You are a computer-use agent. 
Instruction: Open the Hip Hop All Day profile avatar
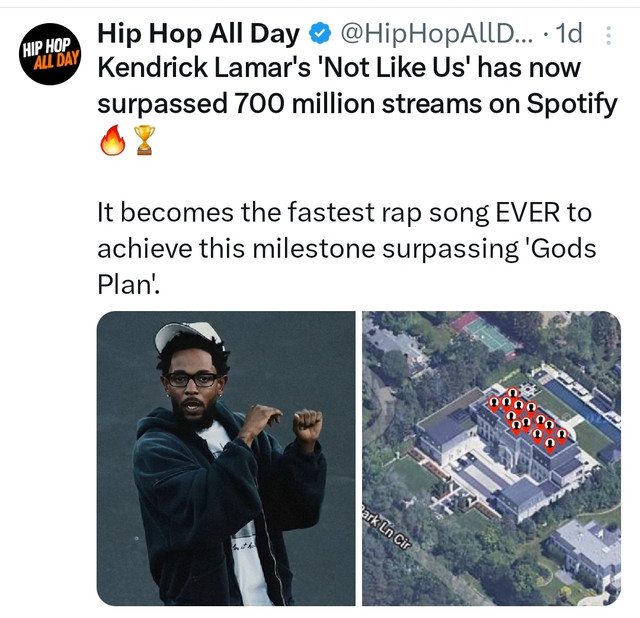pyautogui.click(x=50, y=54)
